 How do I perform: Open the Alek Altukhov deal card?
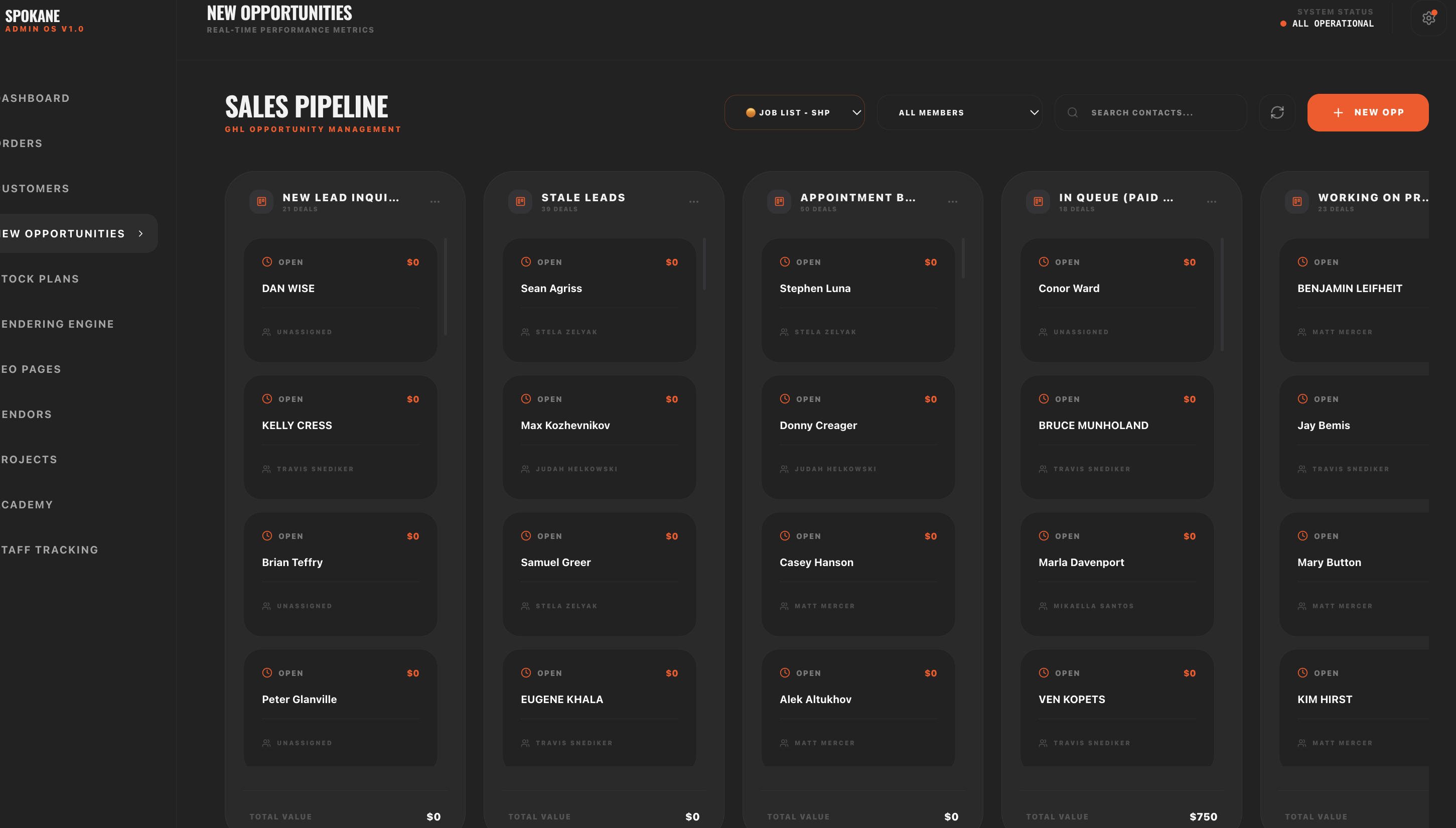tap(858, 708)
